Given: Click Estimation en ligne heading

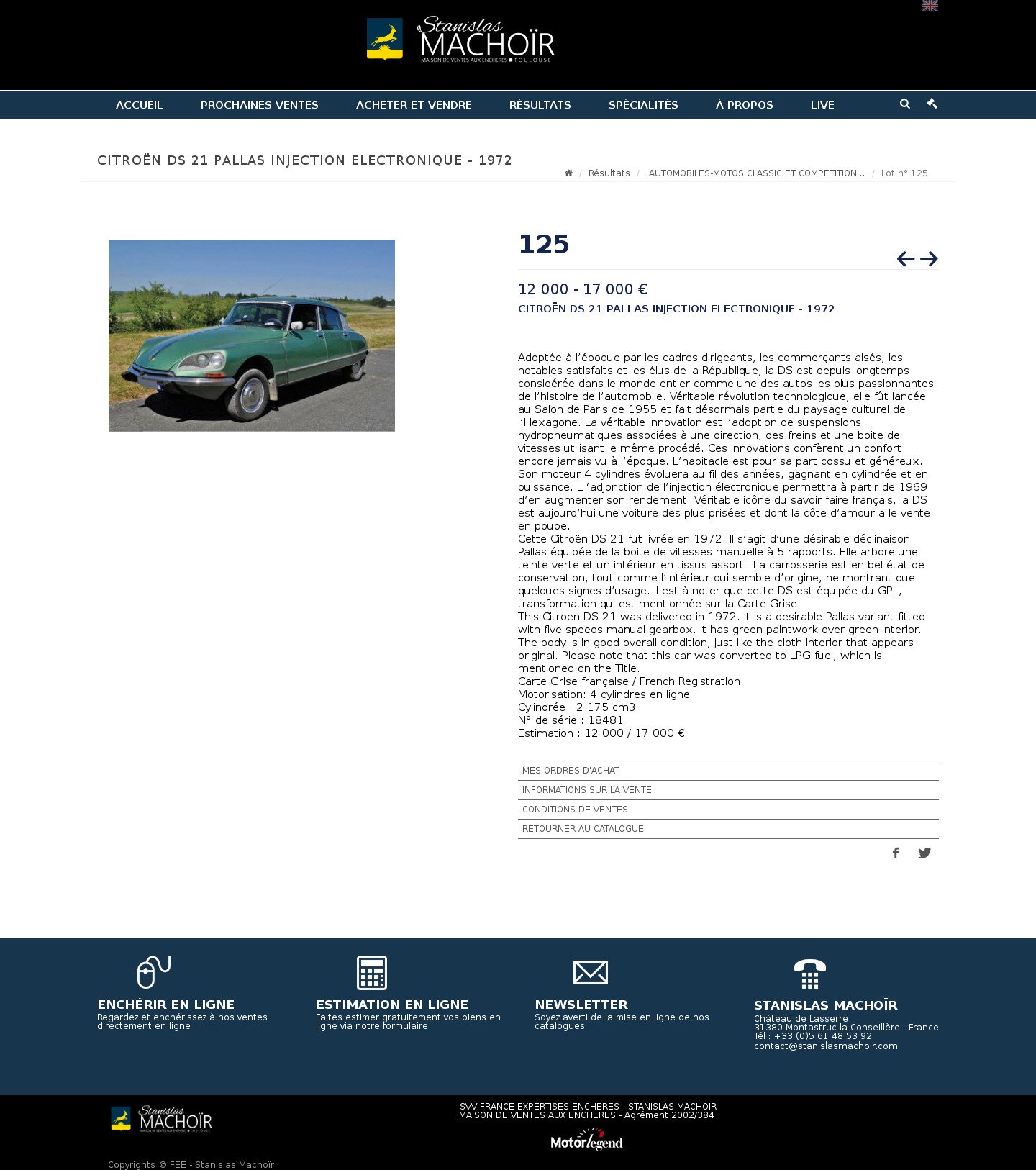Looking at the screenshot, I should [x=392, y=1005].
